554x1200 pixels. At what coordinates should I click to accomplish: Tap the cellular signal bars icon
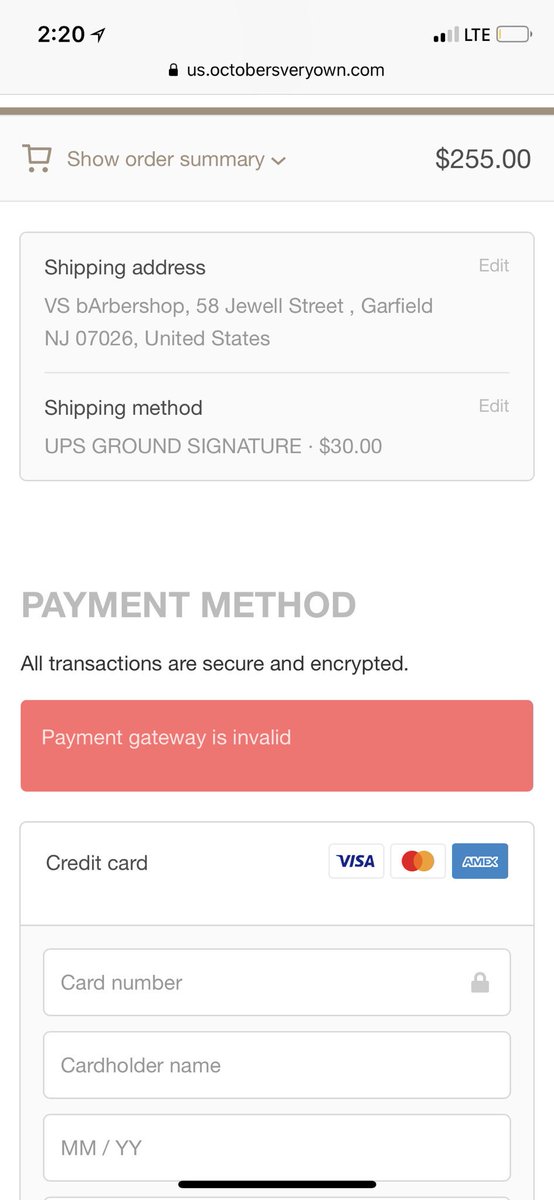pos(445,36)
